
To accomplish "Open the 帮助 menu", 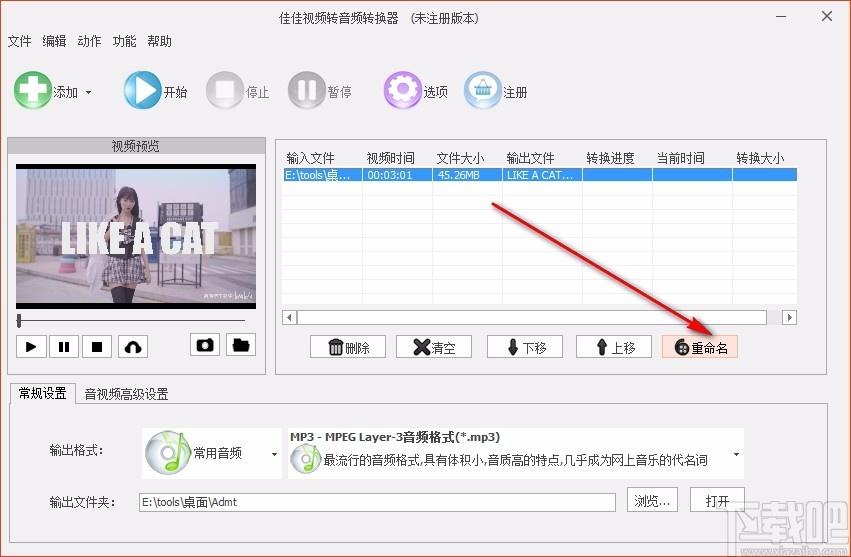I will click(160, 41).
